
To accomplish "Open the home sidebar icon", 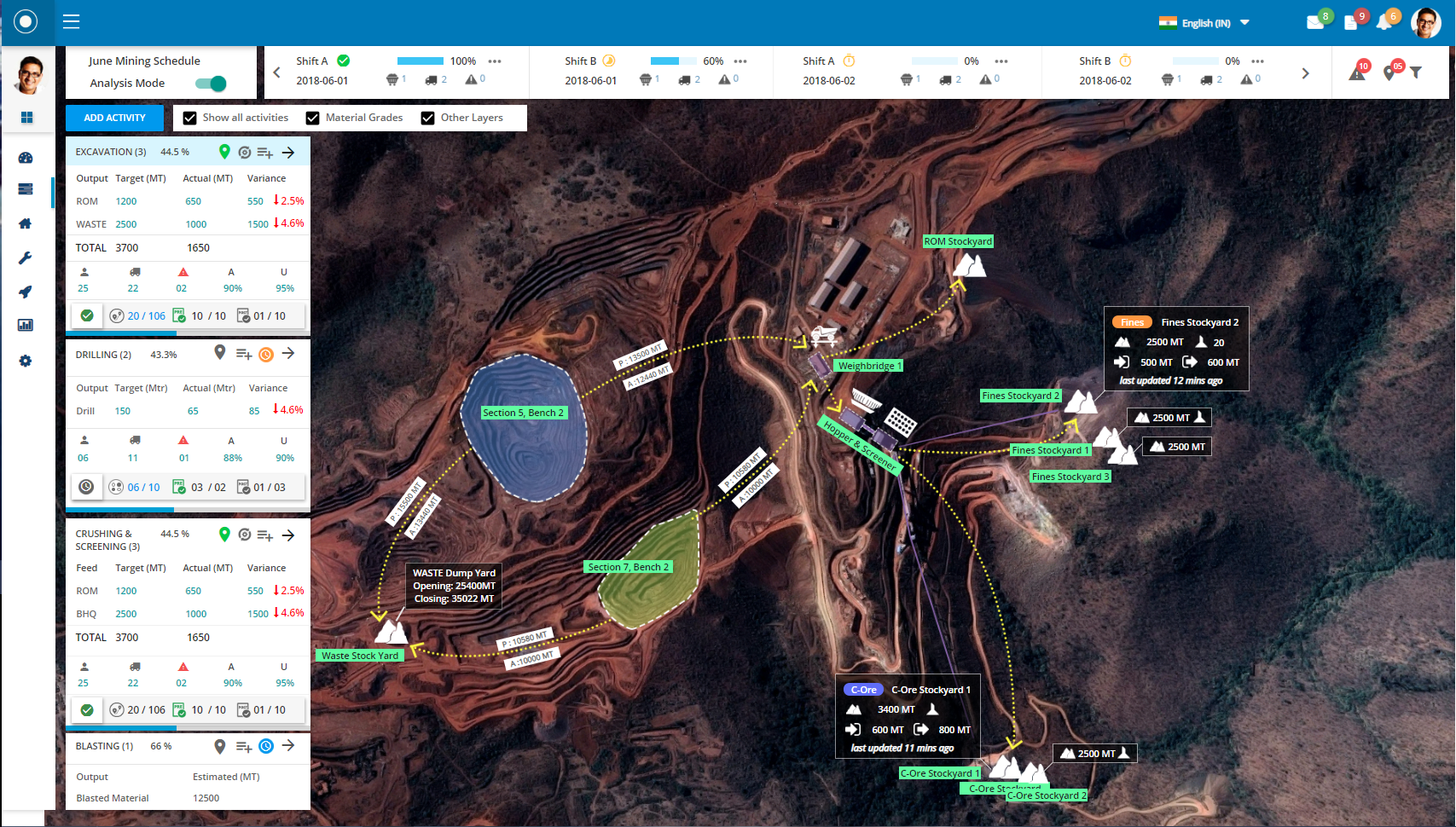I will point(26,223).
